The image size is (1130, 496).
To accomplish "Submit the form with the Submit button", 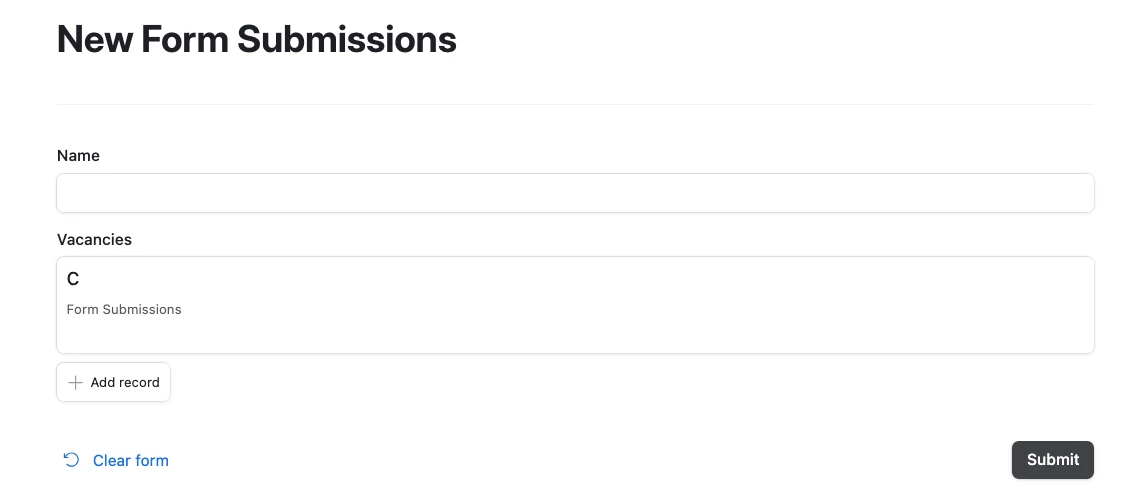I will [1052, 460].
